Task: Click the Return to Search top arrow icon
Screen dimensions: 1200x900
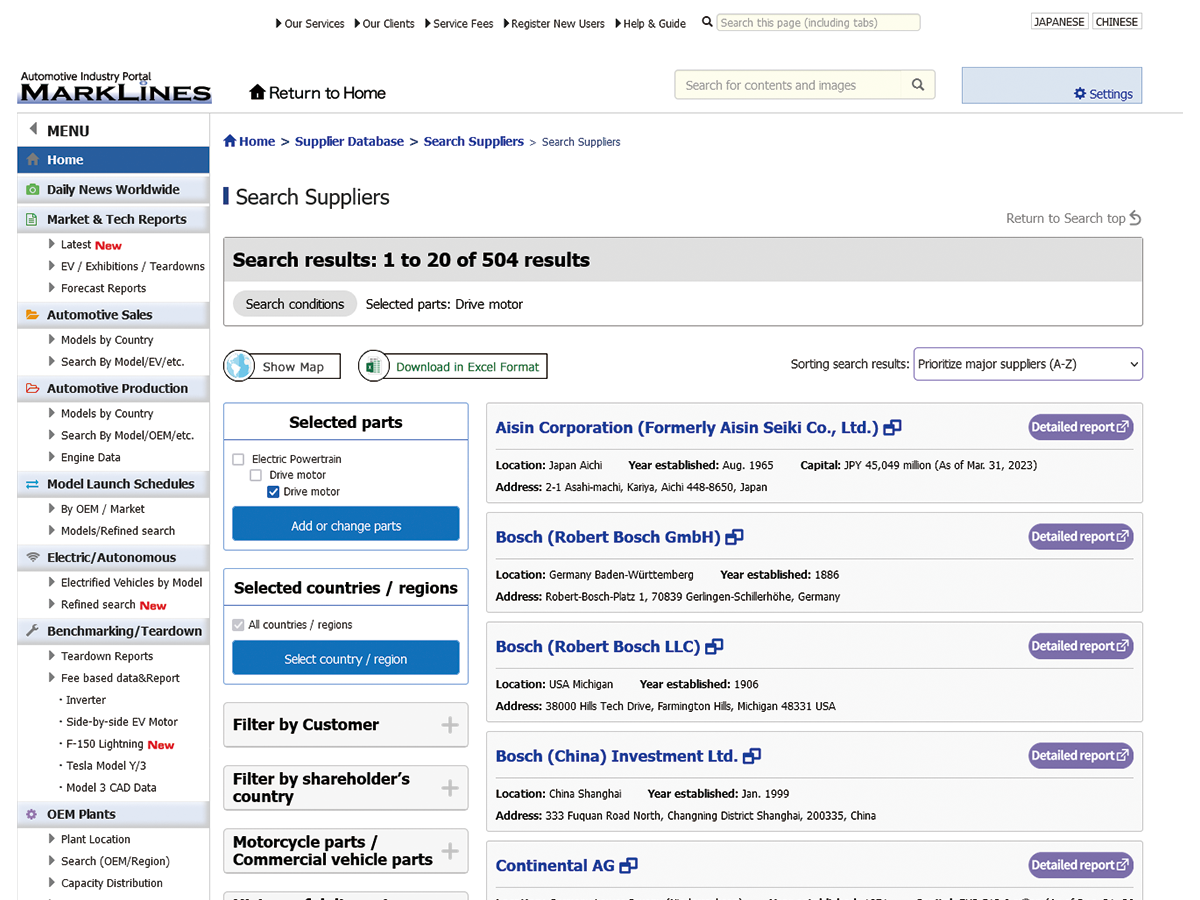Action: pos(1135,218)
